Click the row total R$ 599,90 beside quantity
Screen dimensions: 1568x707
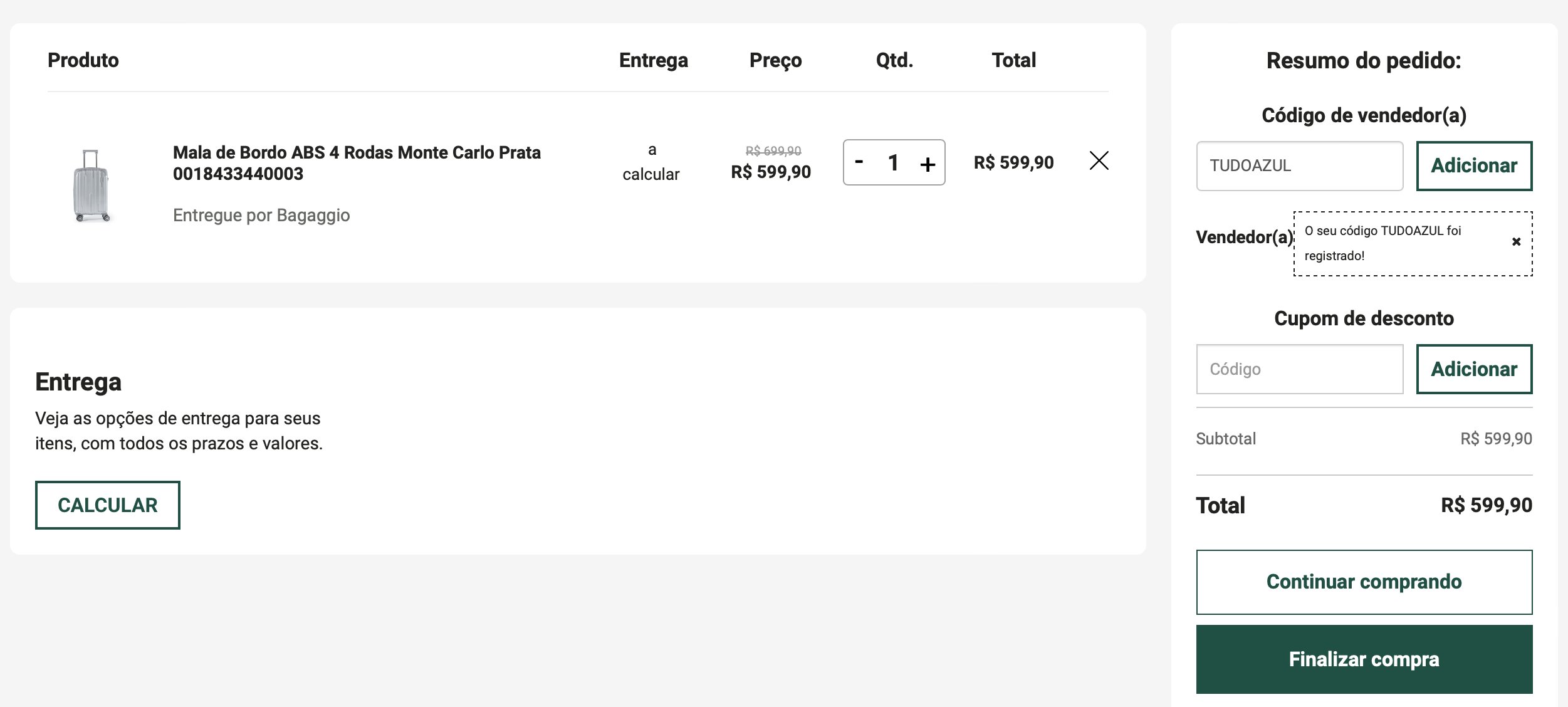[x=1013, y=162]
